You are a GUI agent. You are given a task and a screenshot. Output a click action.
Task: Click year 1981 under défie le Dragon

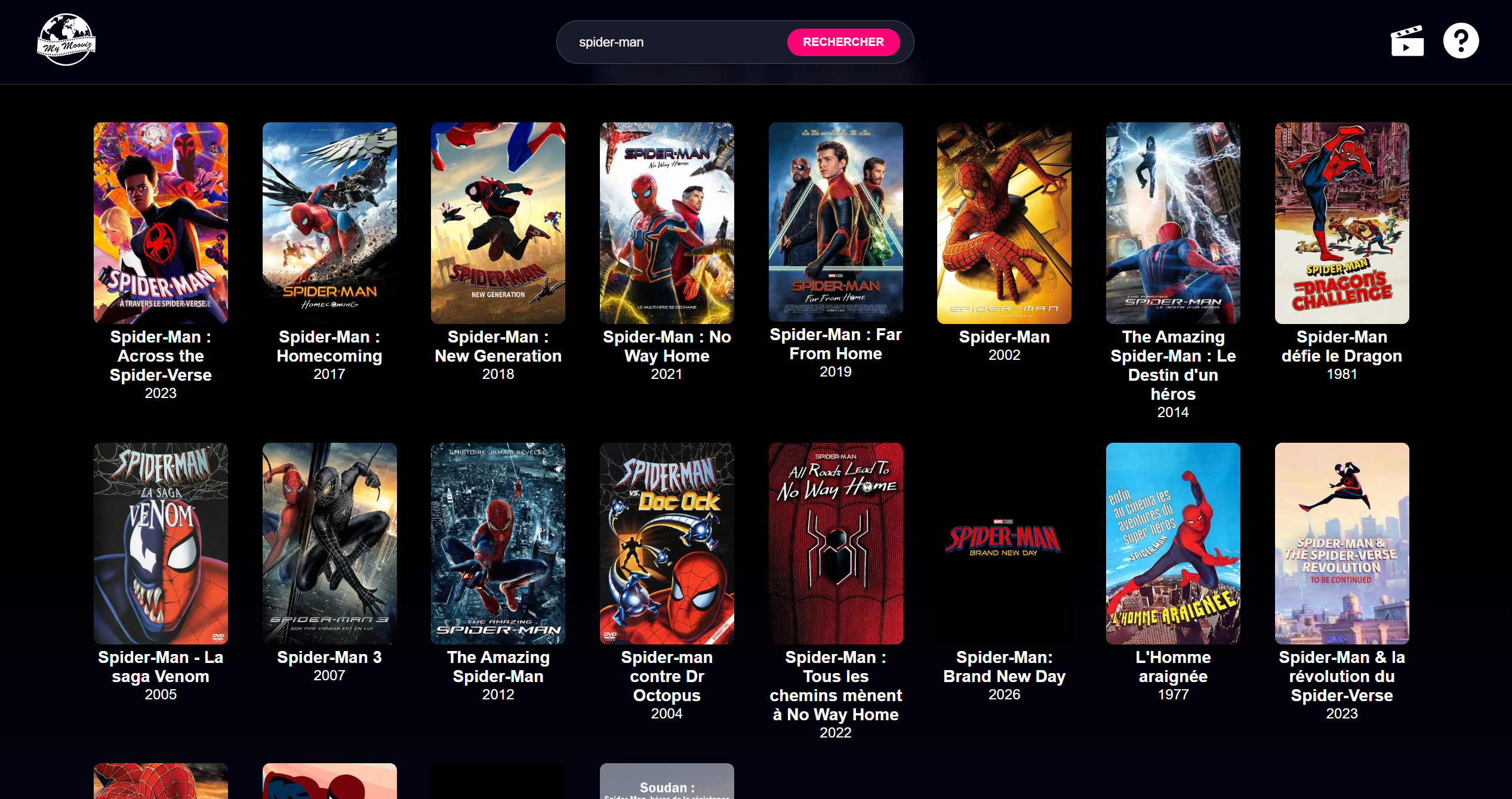click(1342, 374)
